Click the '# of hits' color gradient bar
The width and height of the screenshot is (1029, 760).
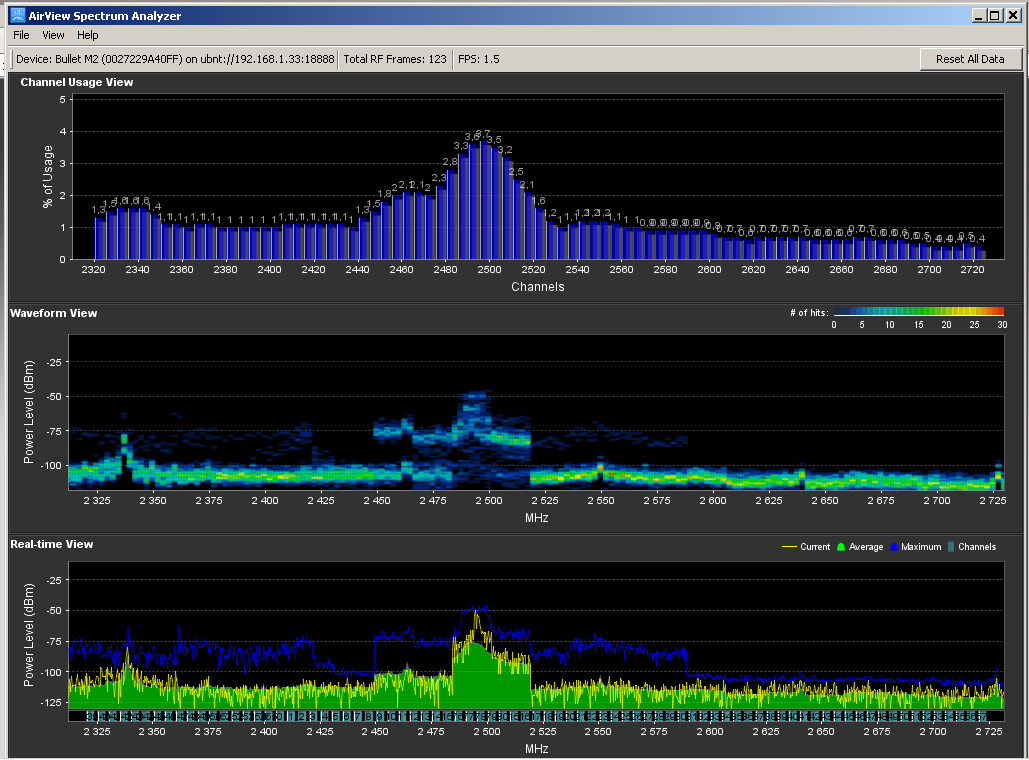tap(918, 312)
